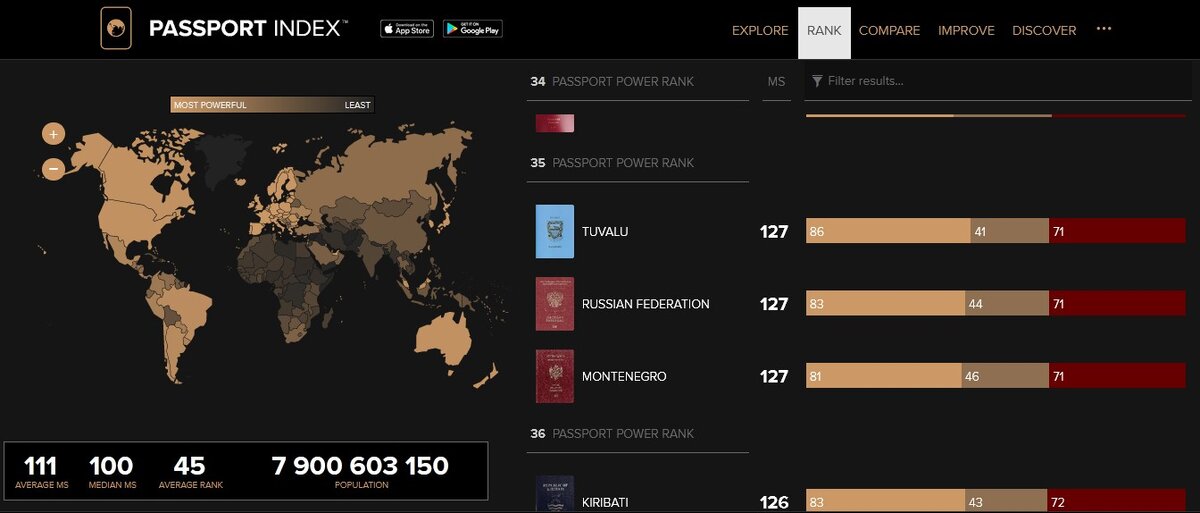Zoom in on the world map
This screenshot has width=1200, height=513.
(53, 133)
